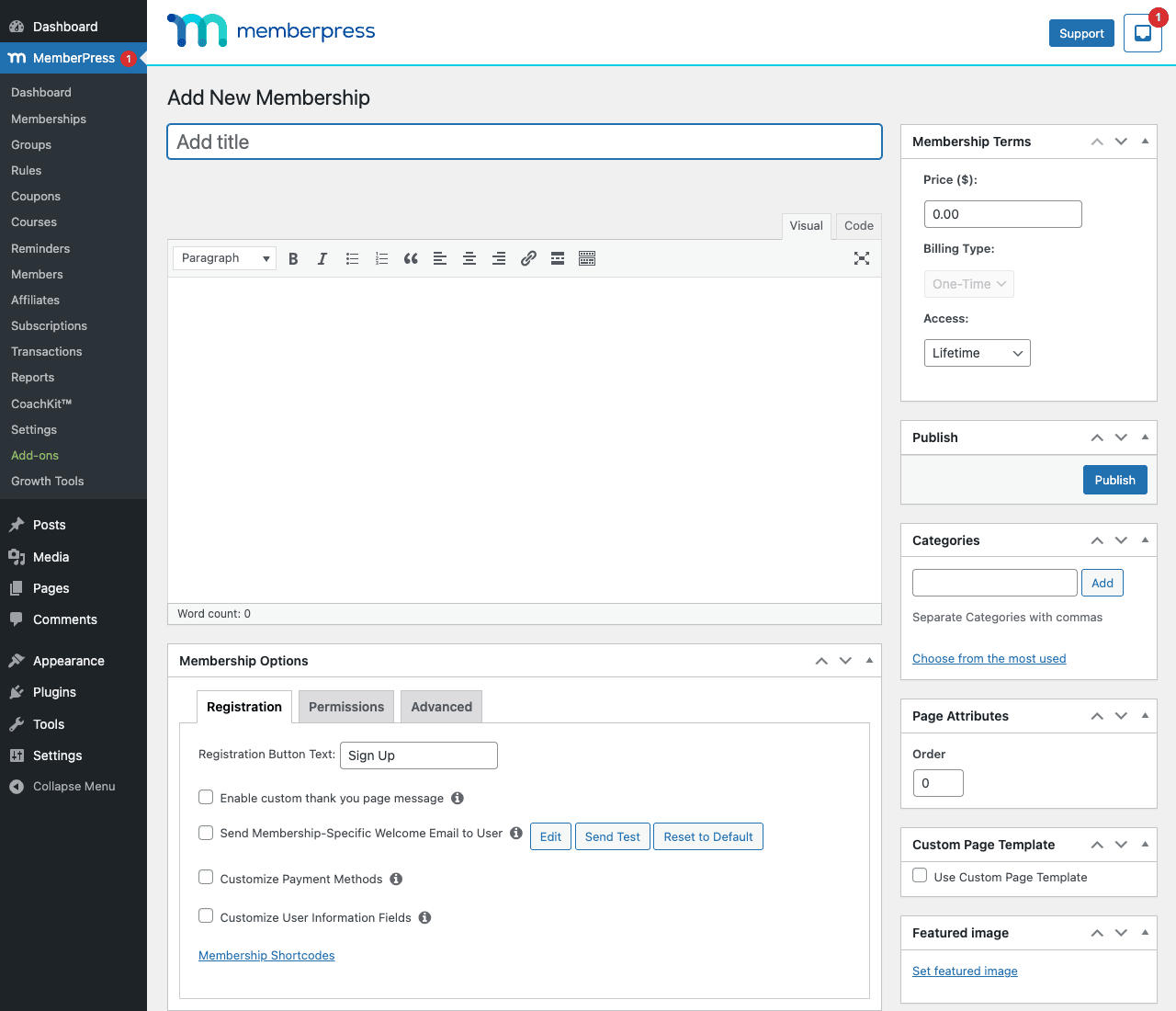Image resolution: width=1176 pixels, height=1011 pixels.
Task: Click the memberpress logo in header
Action: 271,30
